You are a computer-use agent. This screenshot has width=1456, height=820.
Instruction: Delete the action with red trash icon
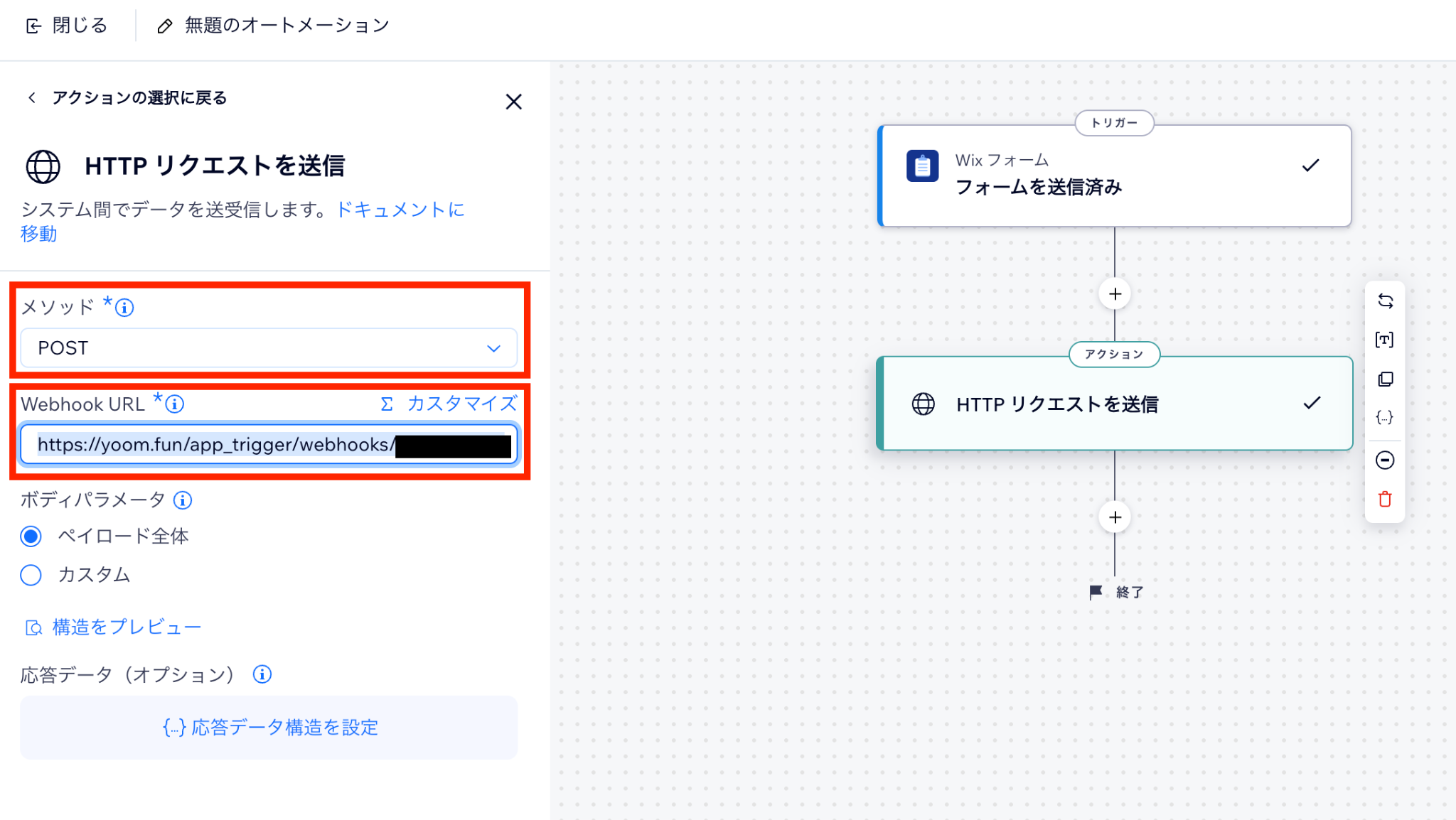1385,499
